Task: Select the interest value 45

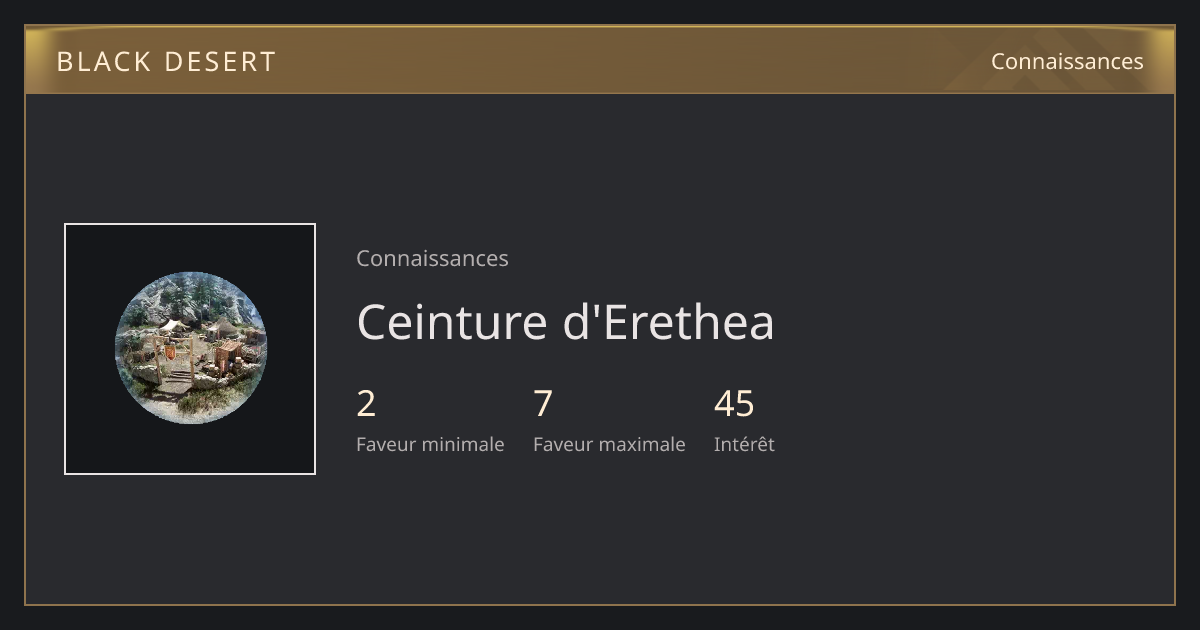Action: (734, 404)
